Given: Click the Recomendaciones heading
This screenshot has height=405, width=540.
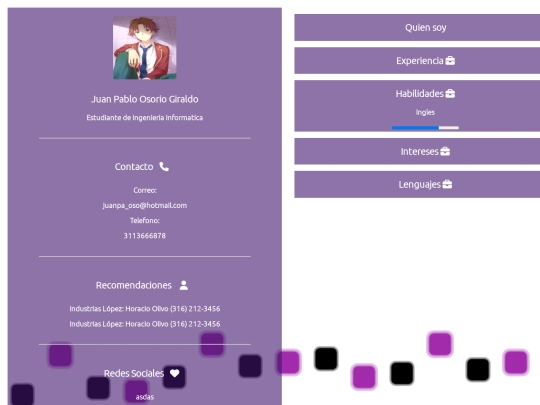Looking at the screenshot, I should pyautogui.click(x=134, y=285).
